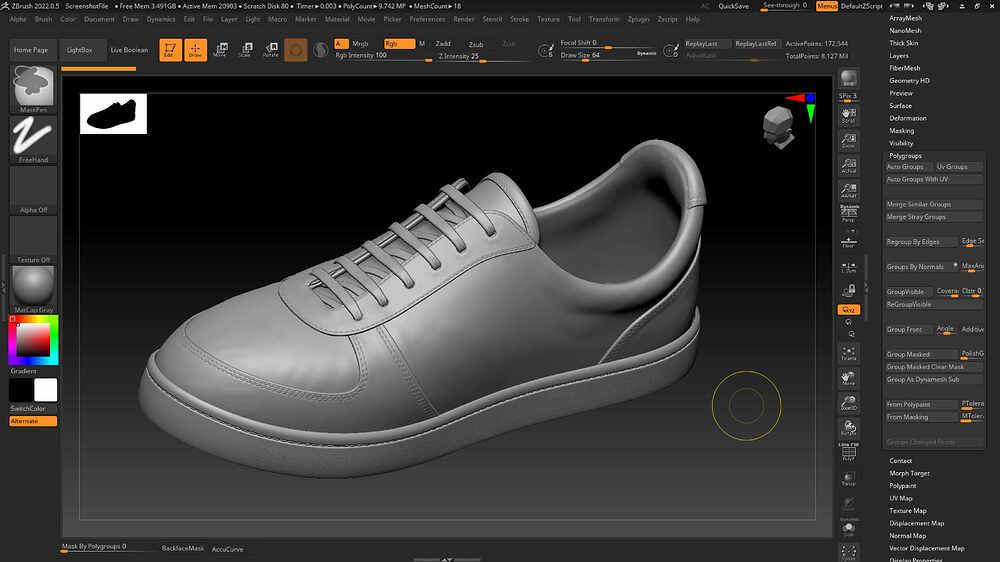
Task: Click the shoe silhouette thumbnail
Action: tap(114, 114)
